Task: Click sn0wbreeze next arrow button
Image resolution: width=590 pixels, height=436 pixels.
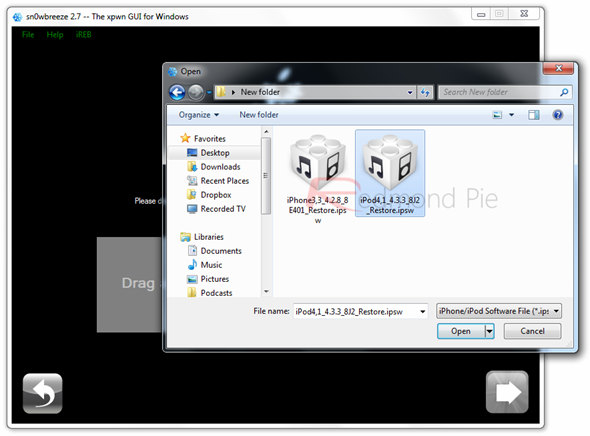Action: 507,392
